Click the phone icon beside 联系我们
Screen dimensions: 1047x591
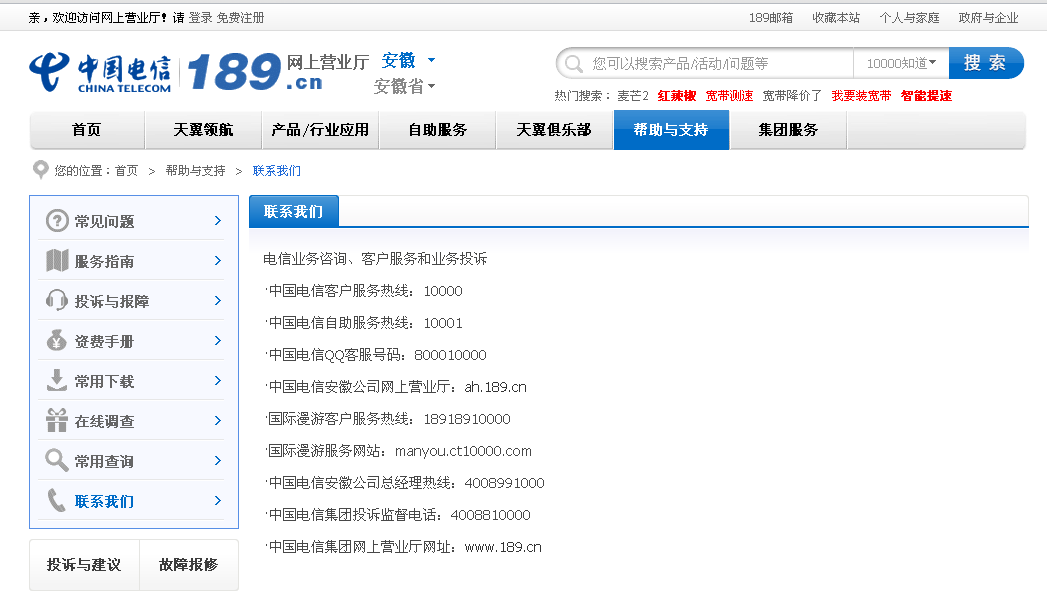[57, 500]
